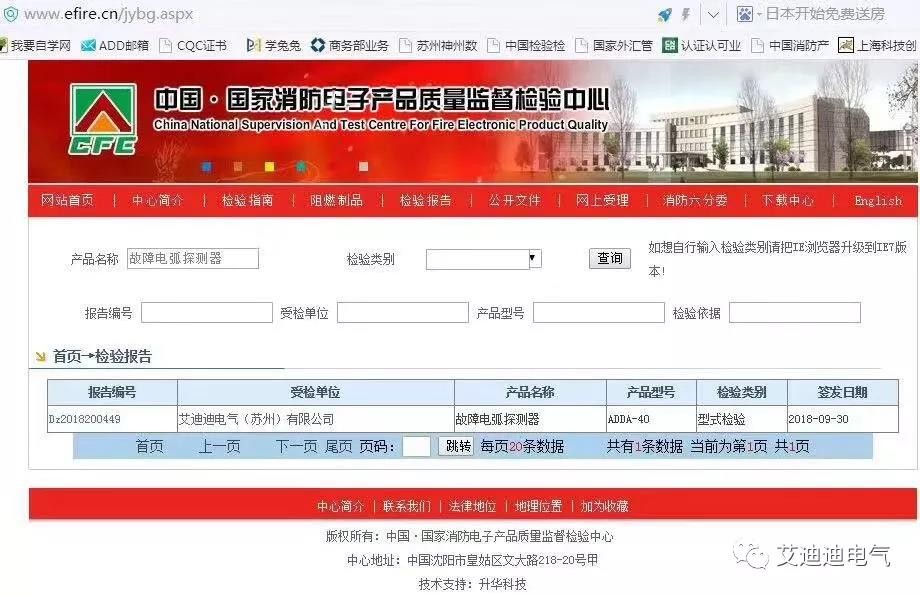Open 中心简介 in the red navigation bar
Viewport: 920px width, 596px height.
click(158, 201)
